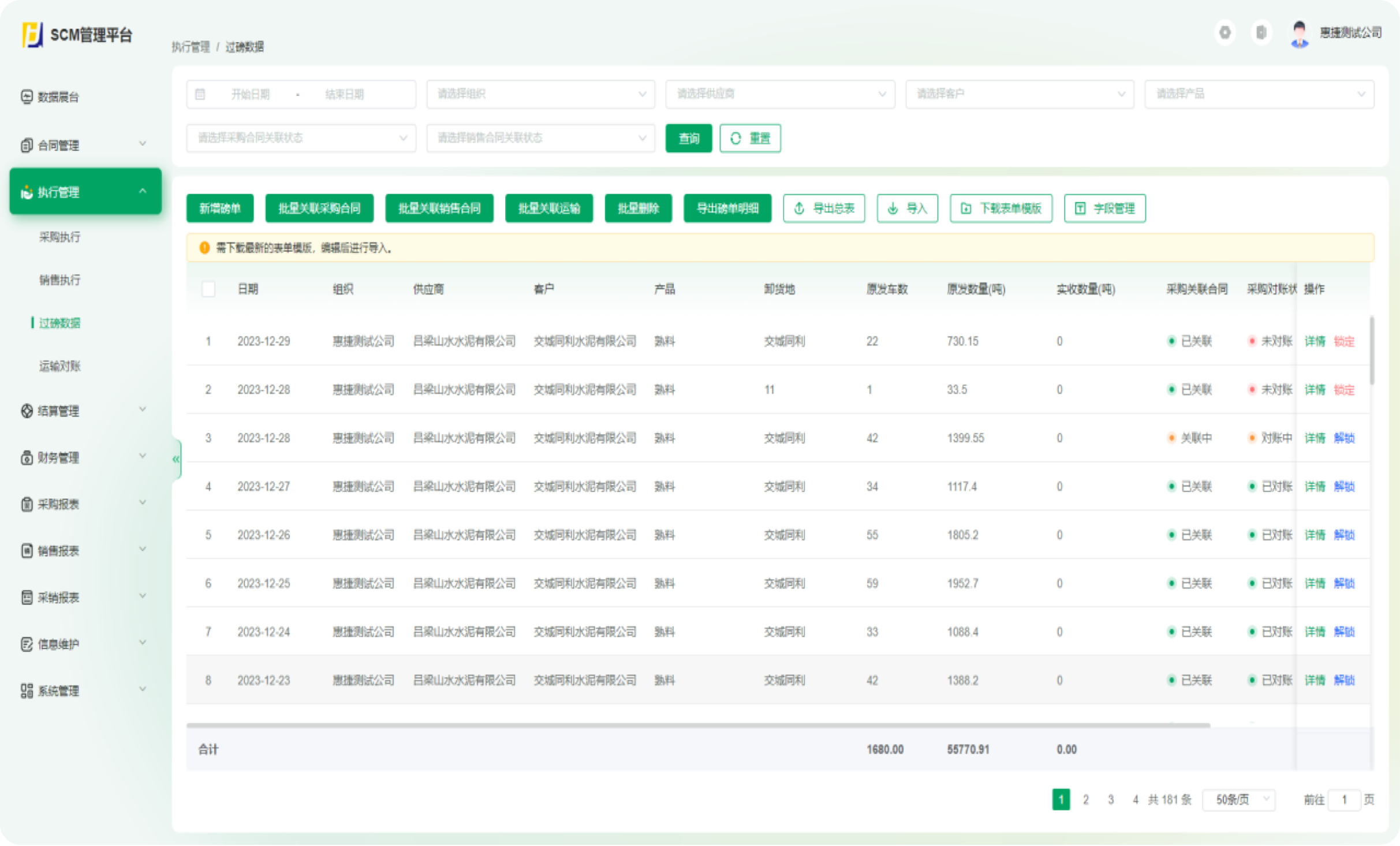Click the 开始日期 date input

(251, 94)
